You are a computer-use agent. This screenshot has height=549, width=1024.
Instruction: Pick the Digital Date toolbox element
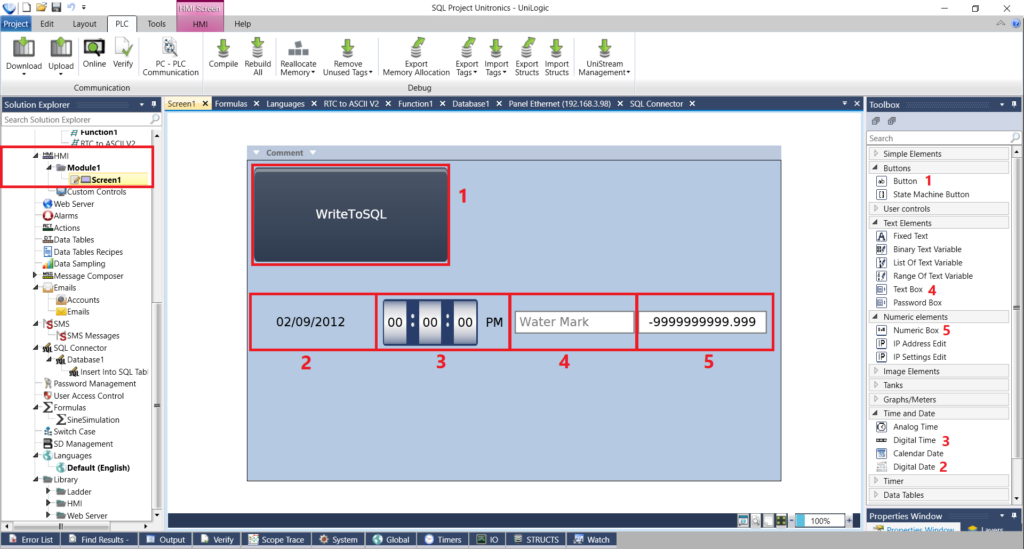[914, 467]
